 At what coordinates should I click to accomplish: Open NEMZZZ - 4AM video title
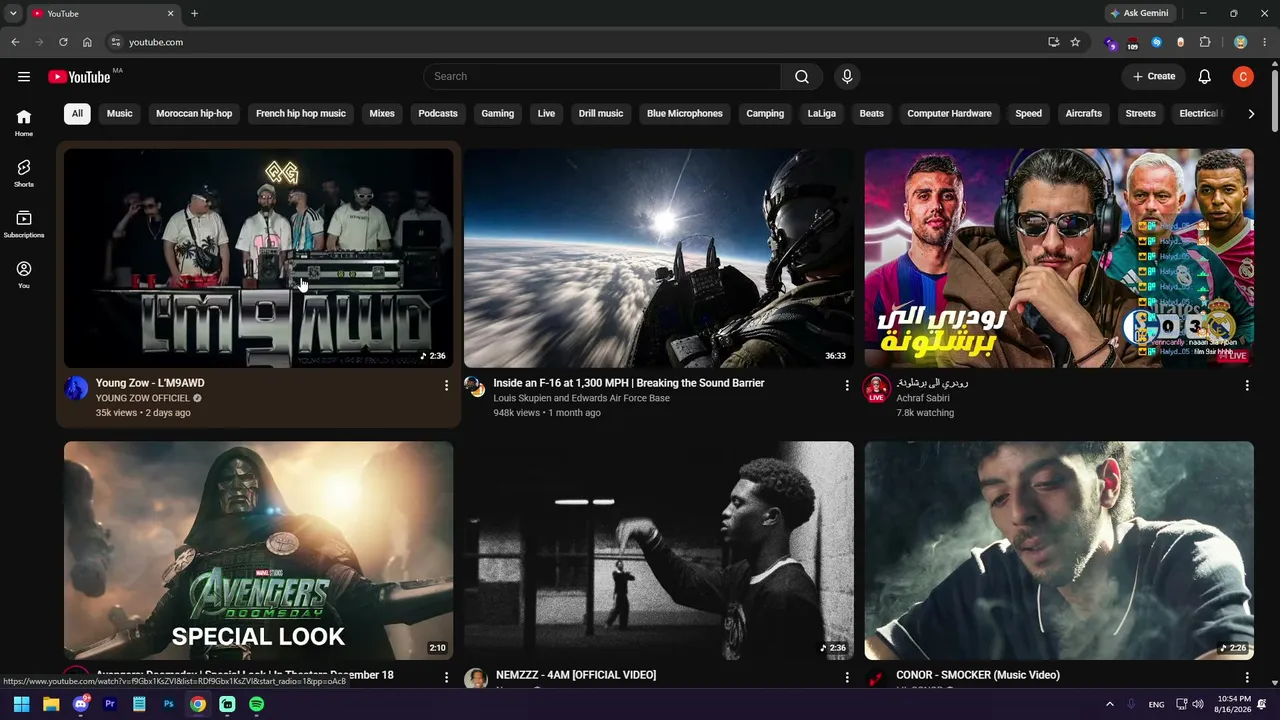(575, 675)
